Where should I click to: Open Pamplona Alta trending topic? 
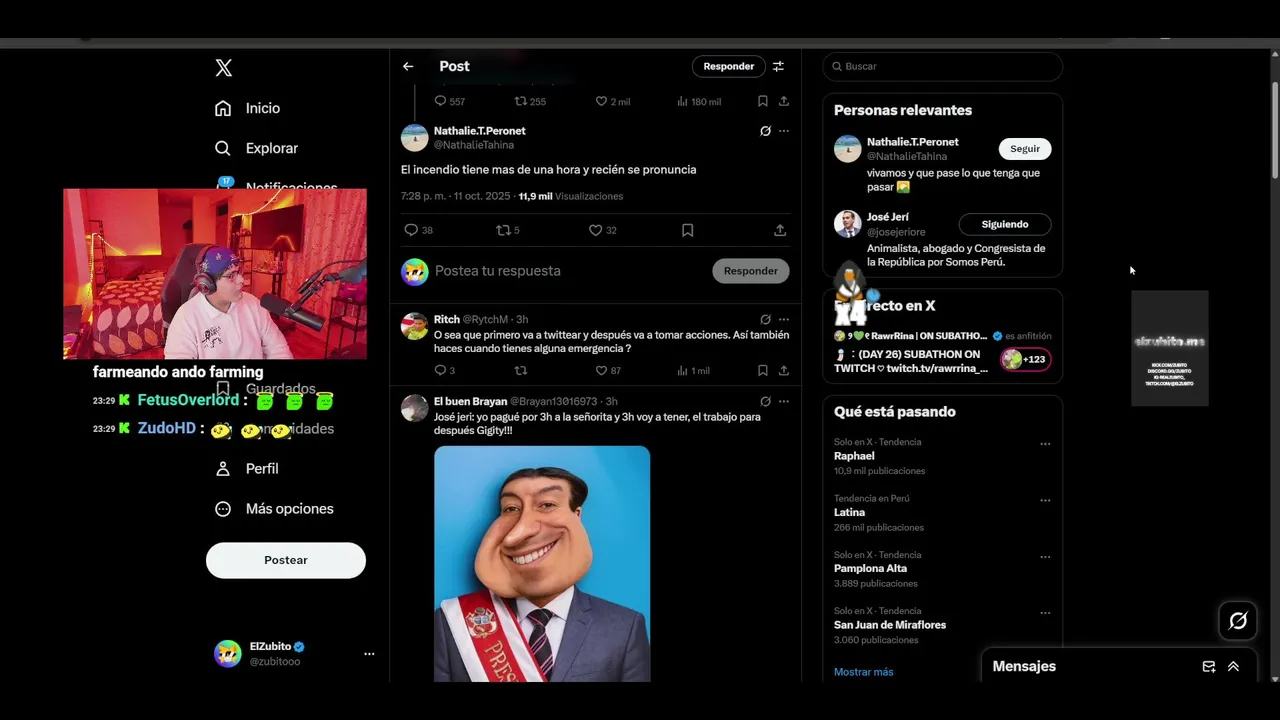coord(871,569)
